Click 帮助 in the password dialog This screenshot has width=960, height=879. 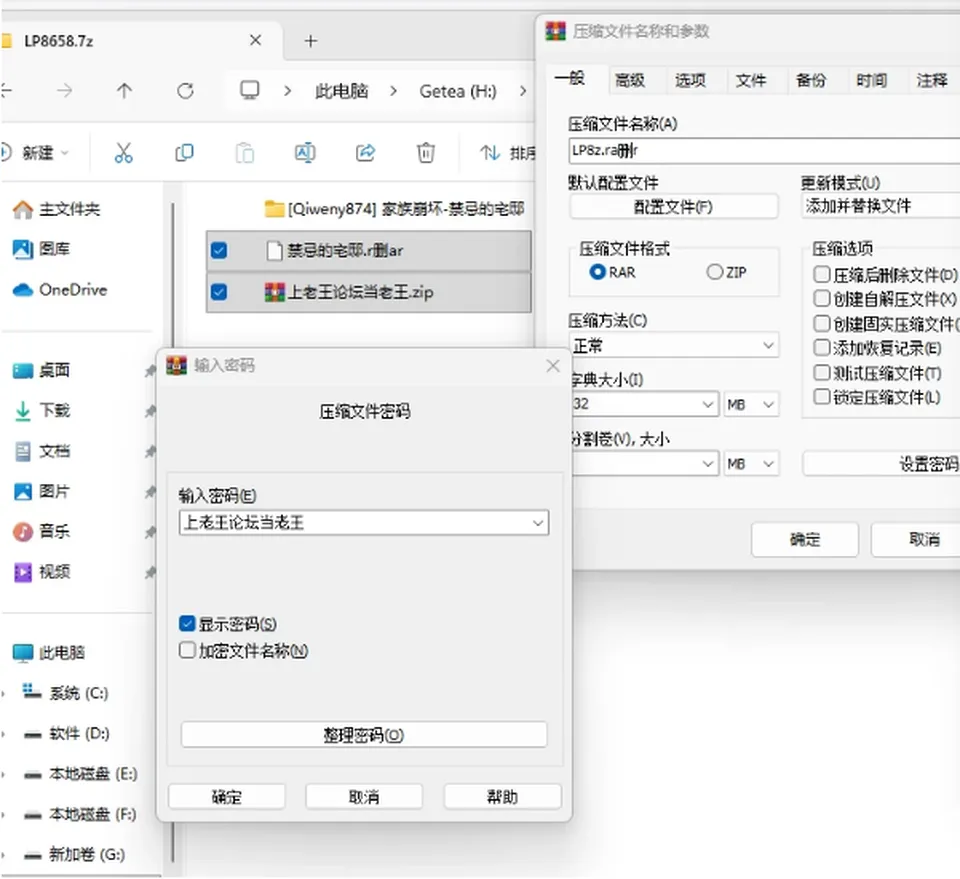click(x=502, y=796)
